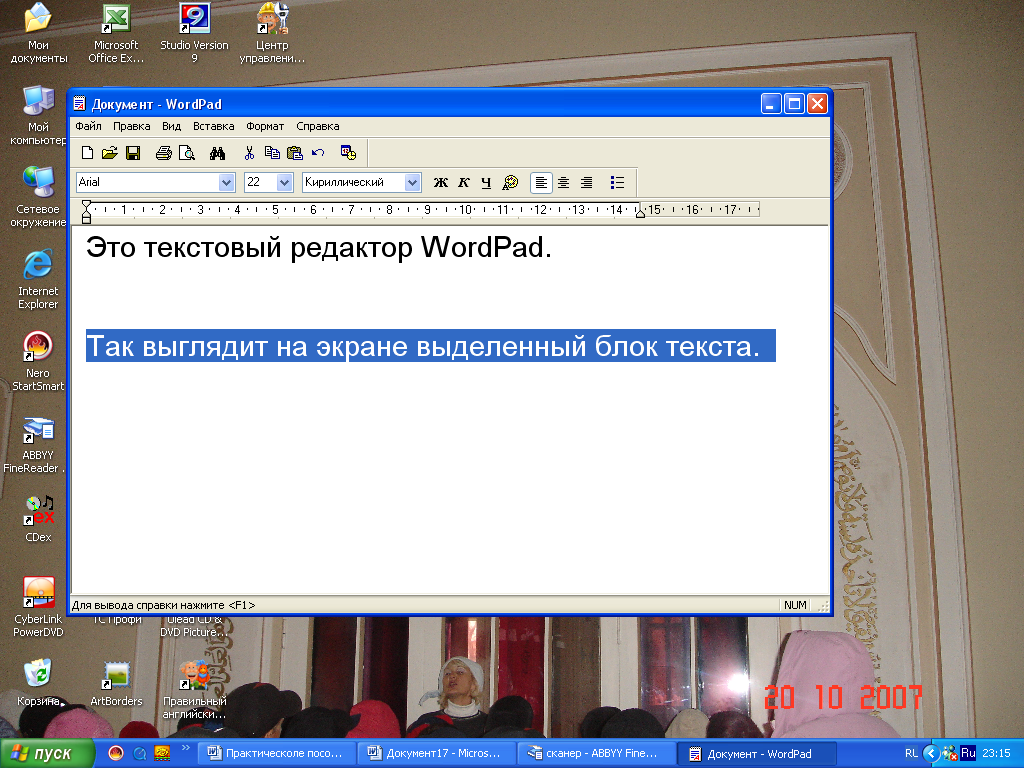This screenshot has width=1024, height=768.
Task: Cut selected text with the scissors icon
Action: pyautogui.click(x=249, y=153)
